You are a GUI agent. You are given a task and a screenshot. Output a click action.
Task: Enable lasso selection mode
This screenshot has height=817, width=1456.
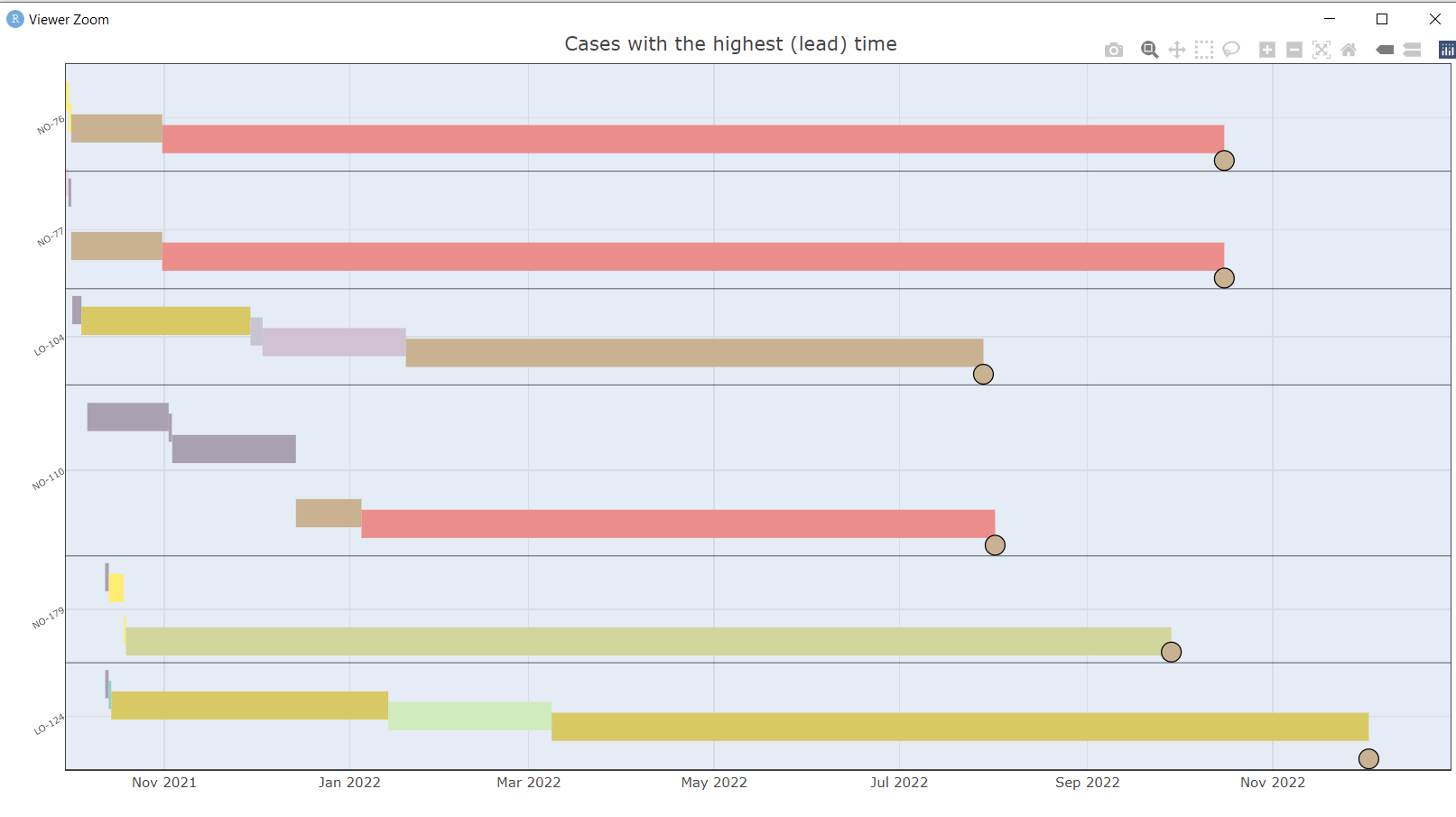coord(1231,50)
